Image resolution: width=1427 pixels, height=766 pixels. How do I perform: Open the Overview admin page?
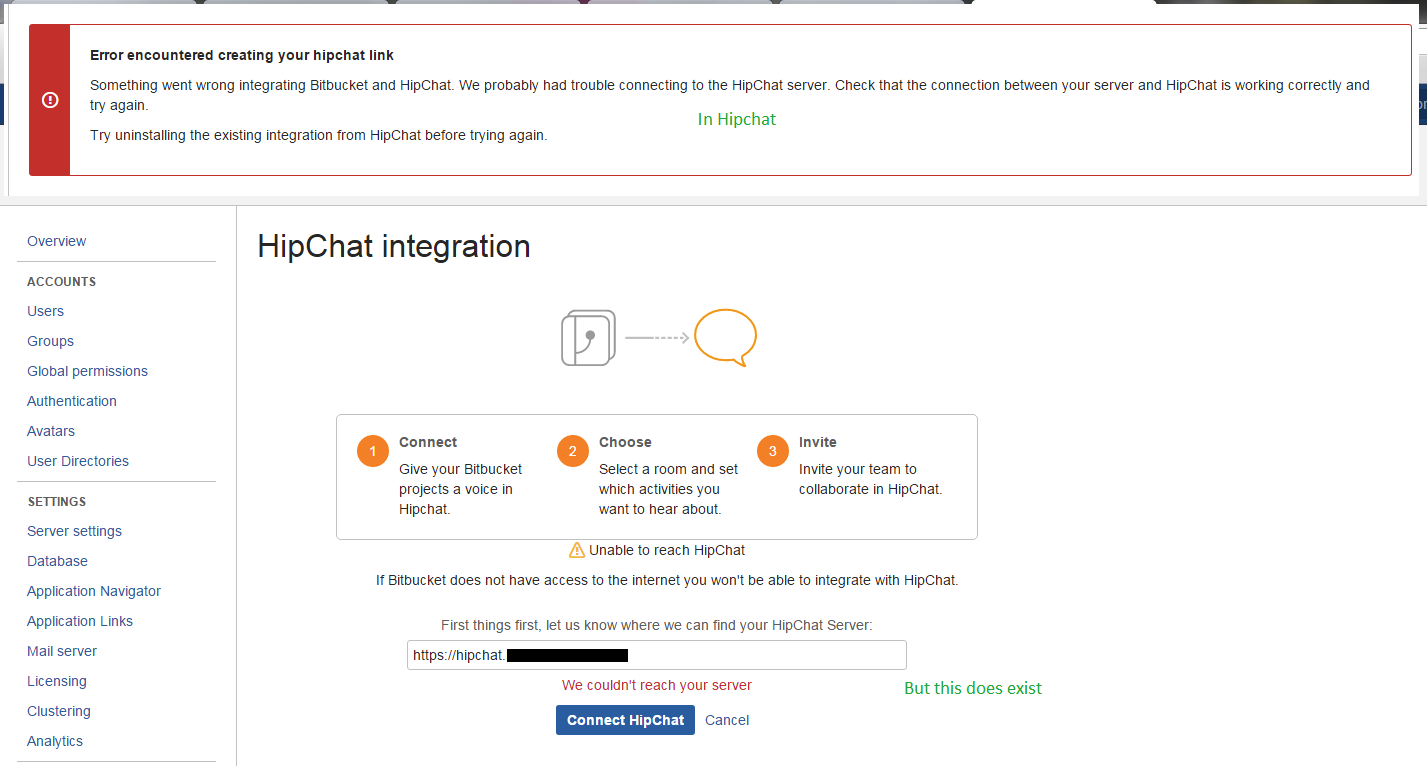pos(57,241)
